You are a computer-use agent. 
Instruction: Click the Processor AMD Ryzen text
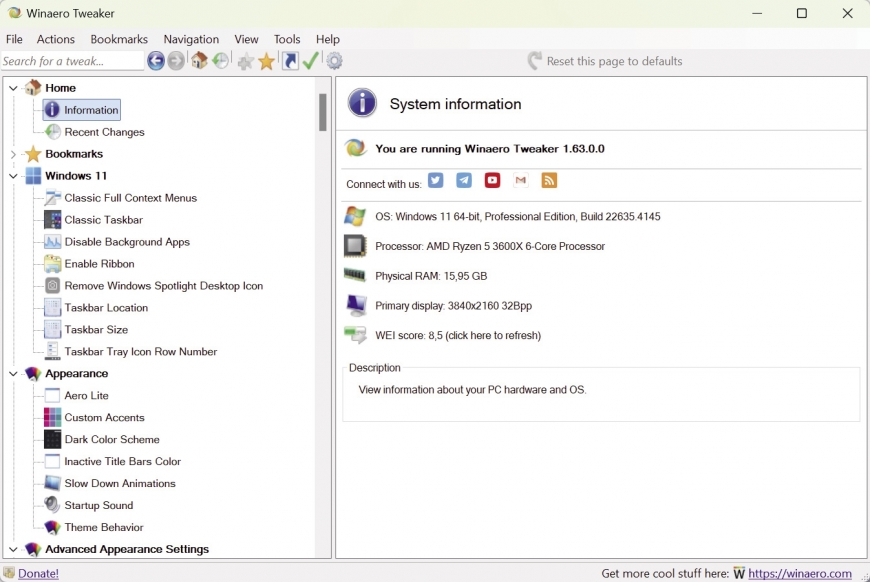[x=490, y=246]
